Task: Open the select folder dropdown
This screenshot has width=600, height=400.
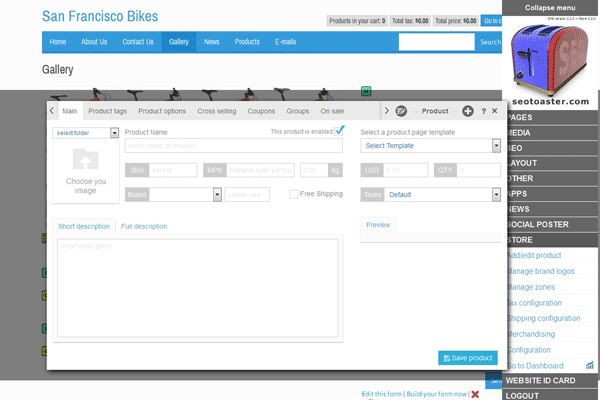Action: click(x=86, y=132)
